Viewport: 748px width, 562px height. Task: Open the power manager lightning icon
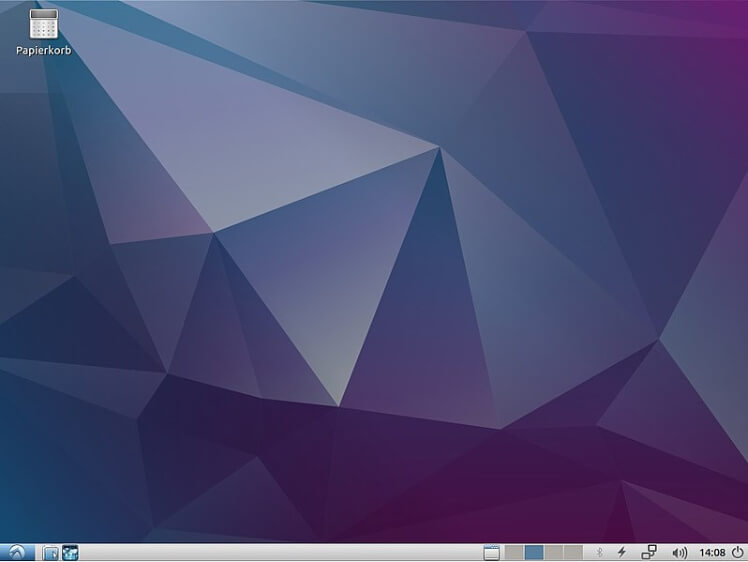point(622,552)
